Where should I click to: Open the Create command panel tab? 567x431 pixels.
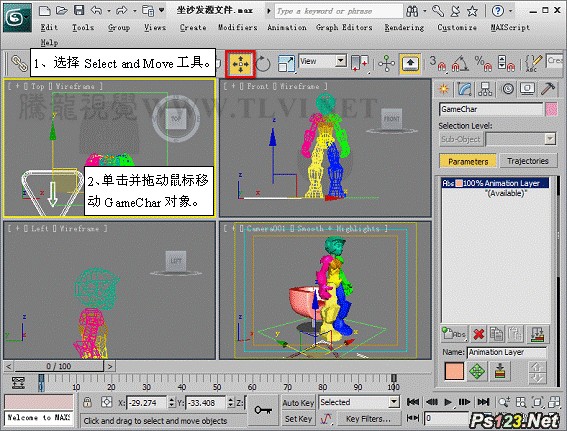[443, 89]
